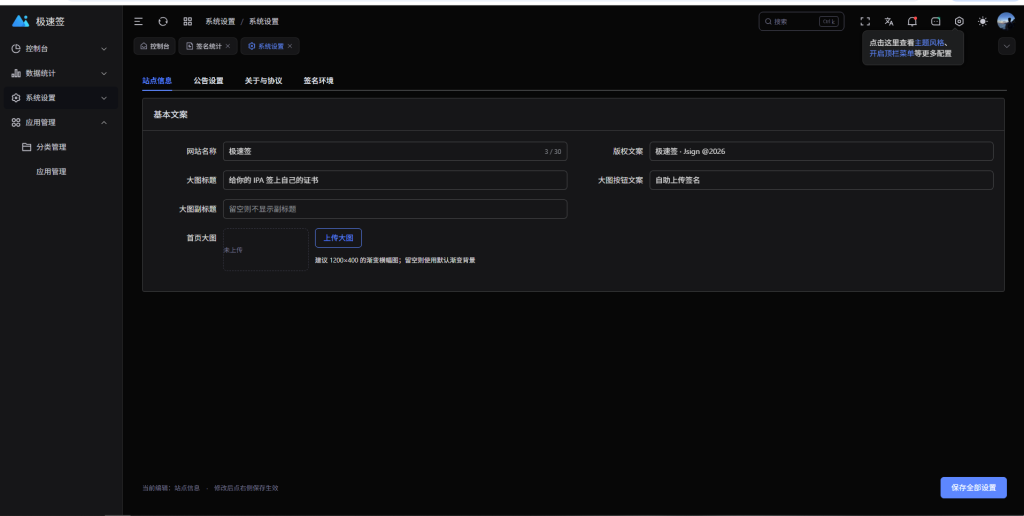
Task: Click the 系统设置 gear icon in sidebar
Action: pos(16,98)
